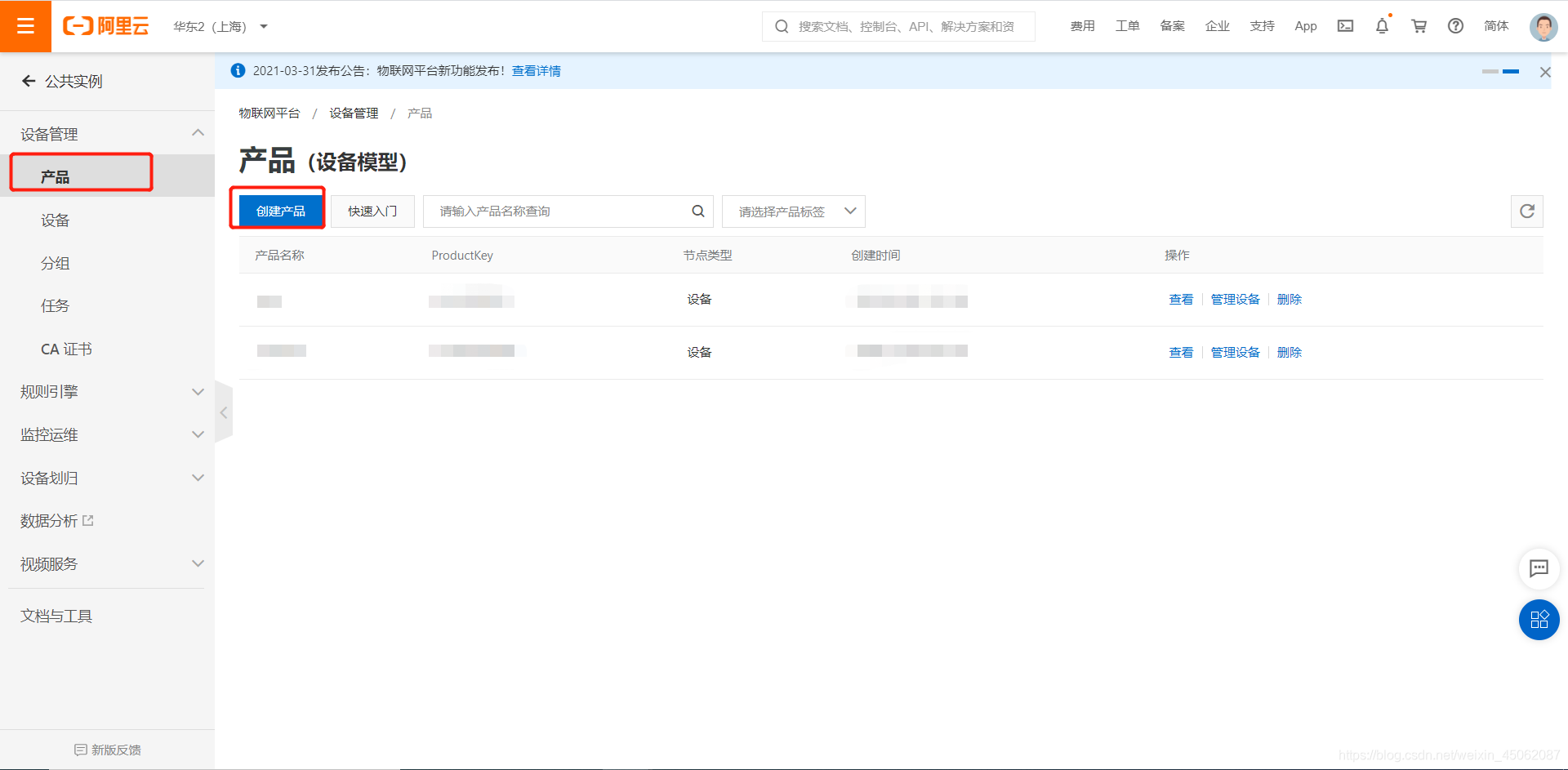Close the announcement banner
The image size is (1568, 770).
1544,72
